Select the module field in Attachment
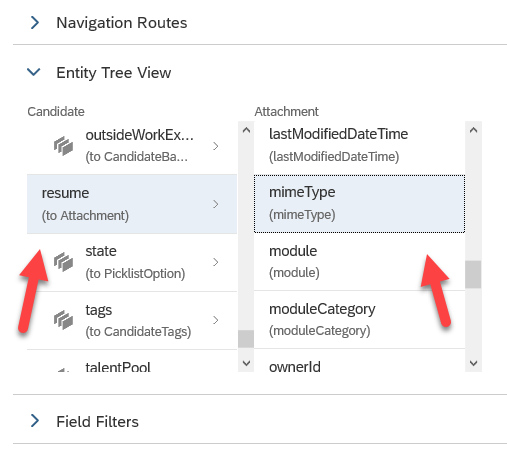The image size is (507, 462). (x=359, y=262)
